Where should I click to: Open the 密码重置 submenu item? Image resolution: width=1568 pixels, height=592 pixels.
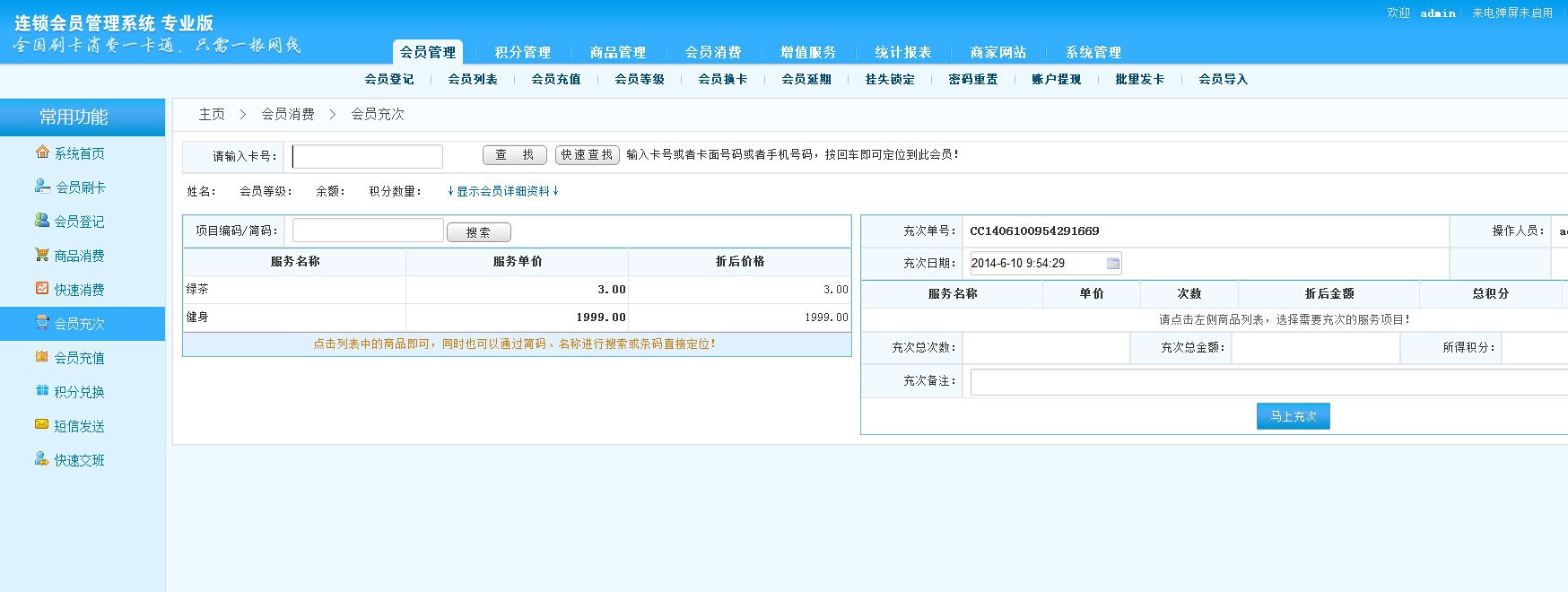(973, 79)
